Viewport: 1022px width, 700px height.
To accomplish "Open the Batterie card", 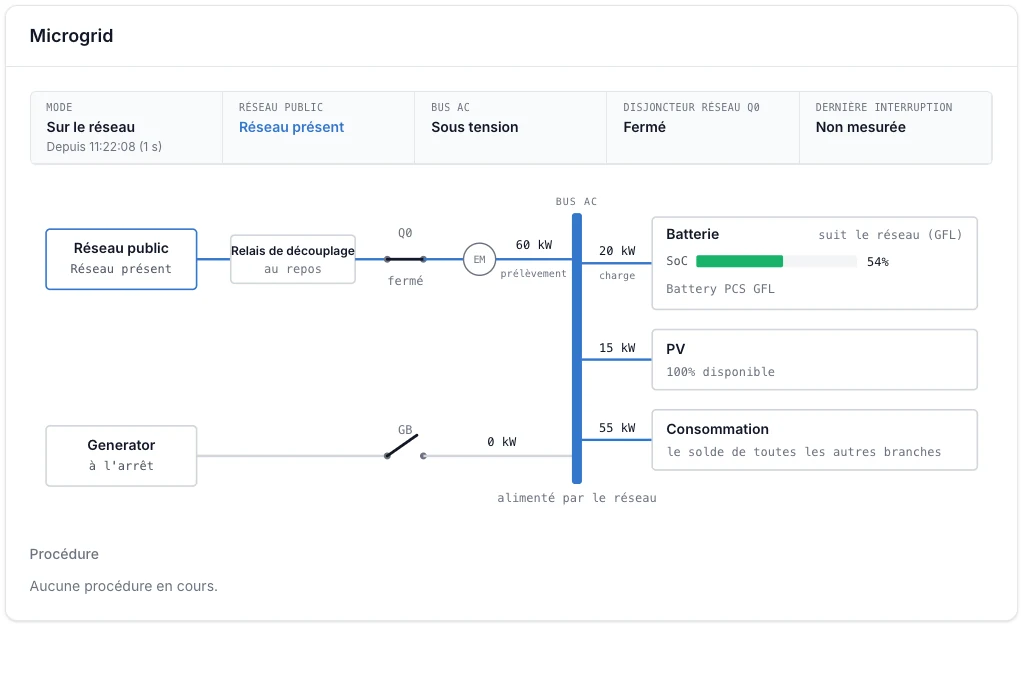I will click(814, 263).
